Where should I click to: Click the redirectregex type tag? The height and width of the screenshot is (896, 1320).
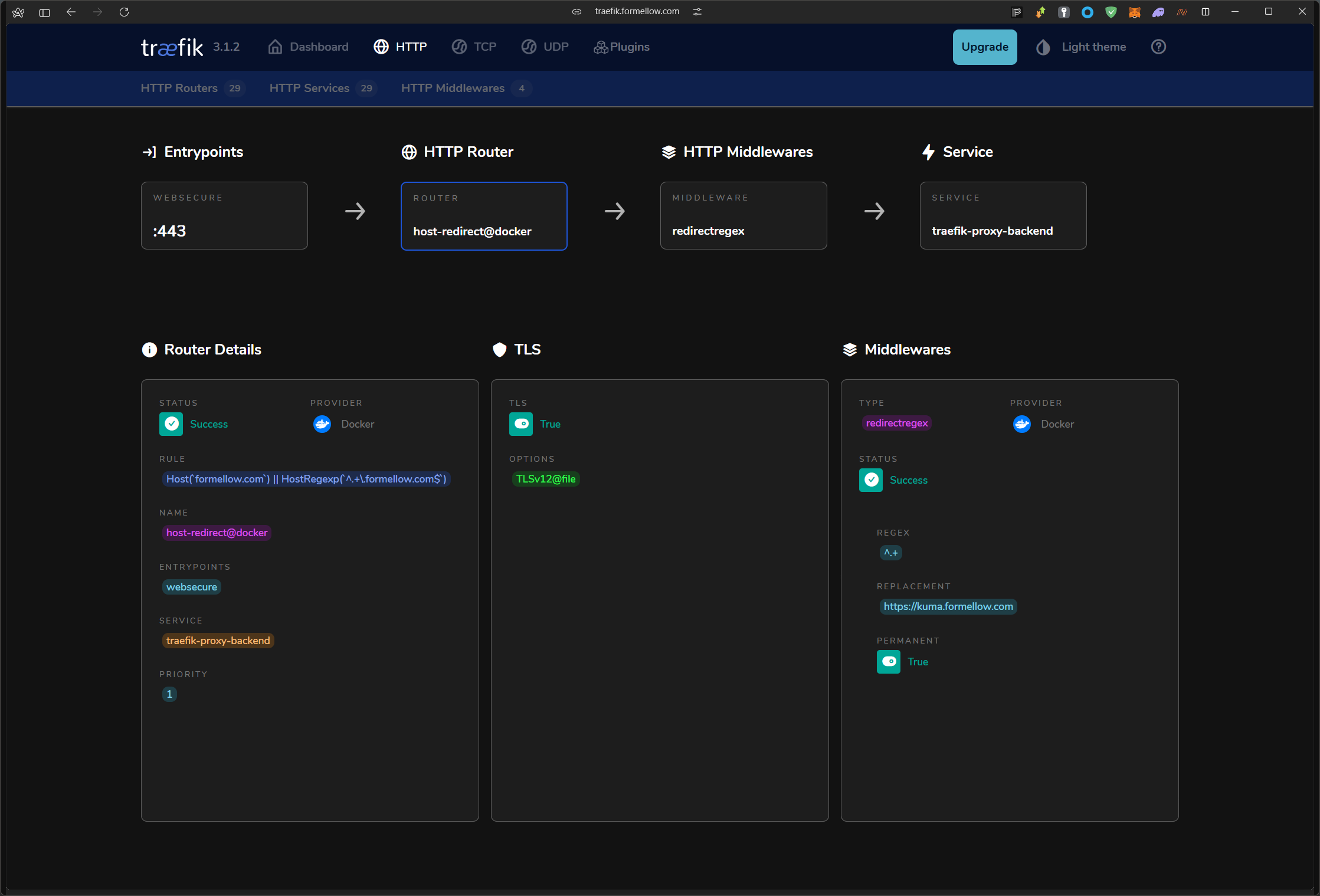pos(896,423)
